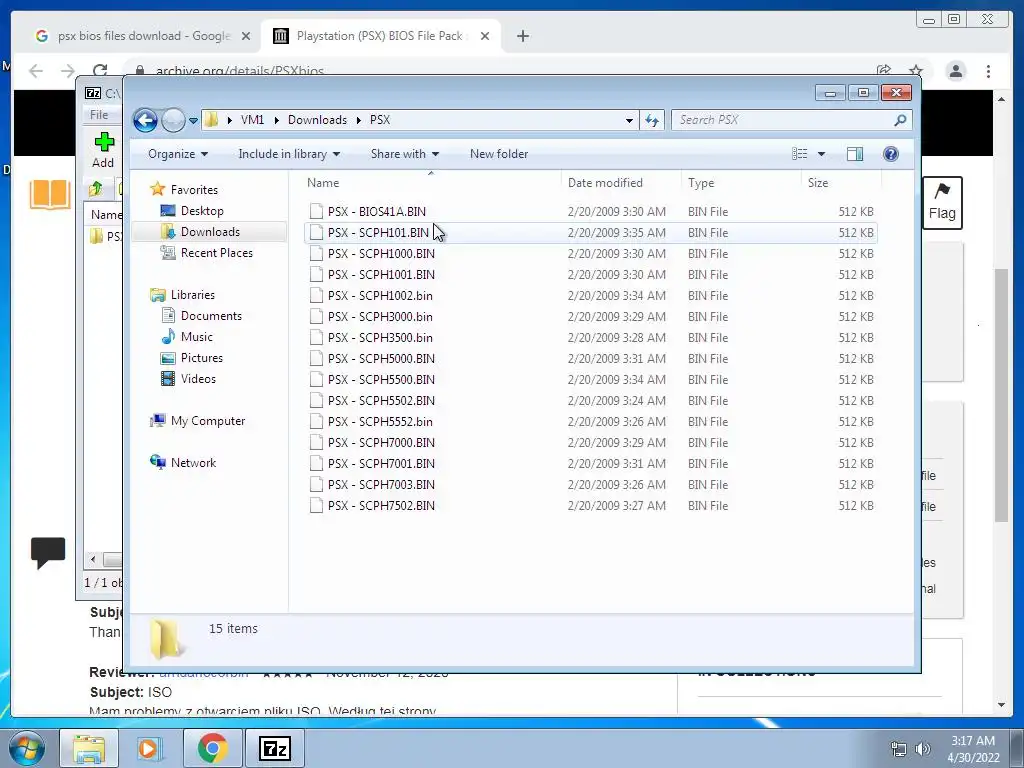The image size is (1024, 768).
Task: Select Desktop under Favorites
Action: 202,211
